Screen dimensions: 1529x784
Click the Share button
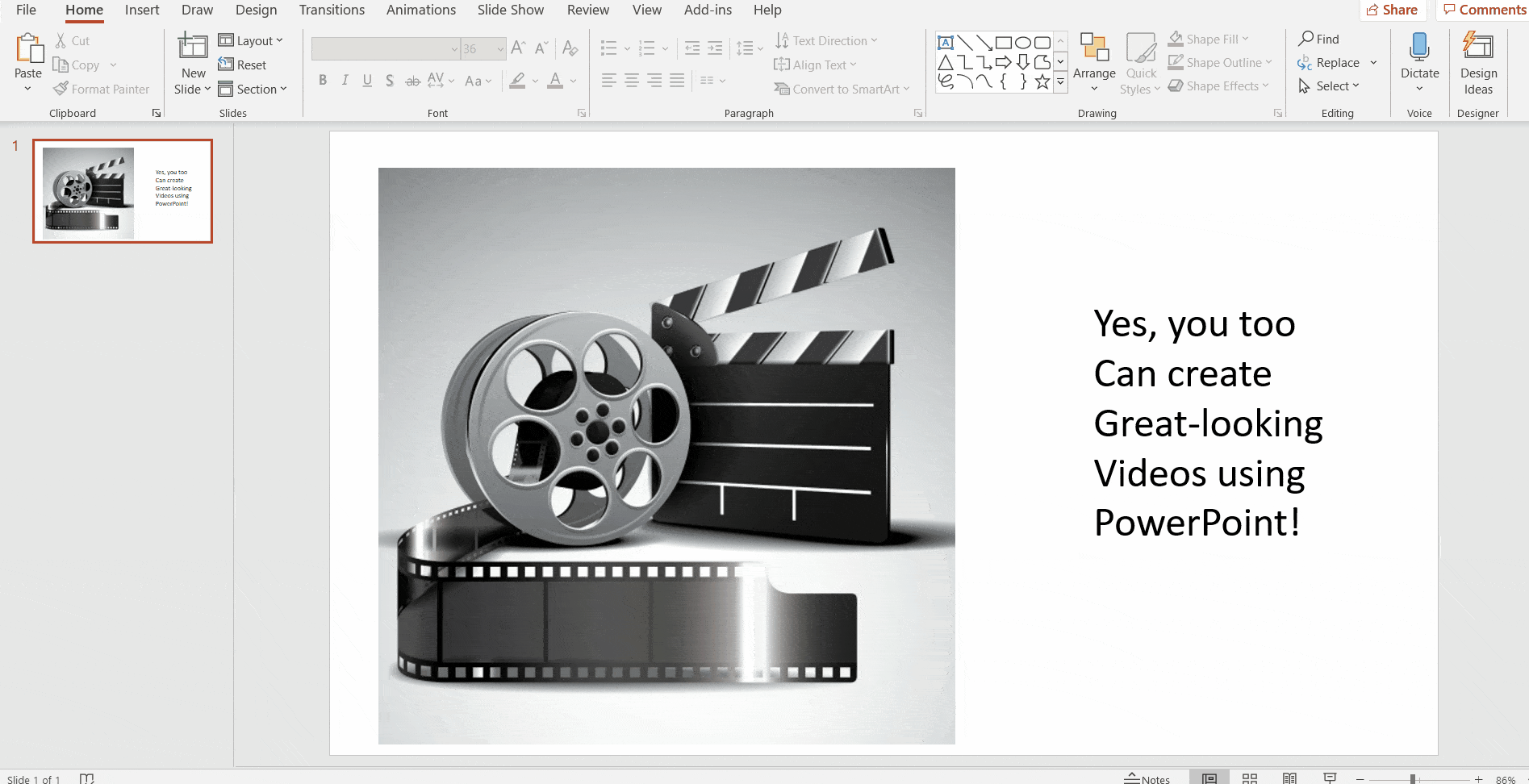(1392, 10)
